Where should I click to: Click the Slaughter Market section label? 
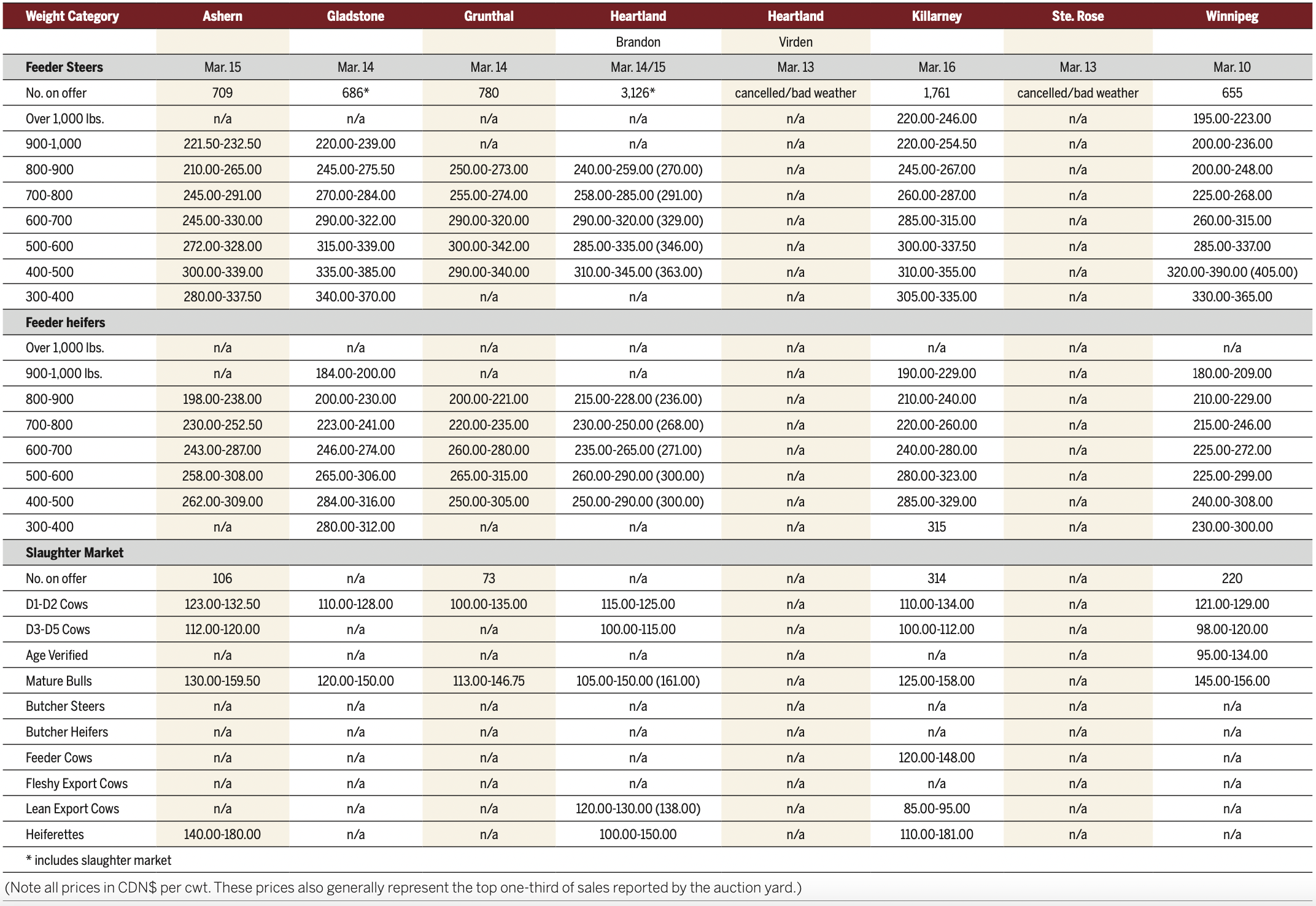74,552
